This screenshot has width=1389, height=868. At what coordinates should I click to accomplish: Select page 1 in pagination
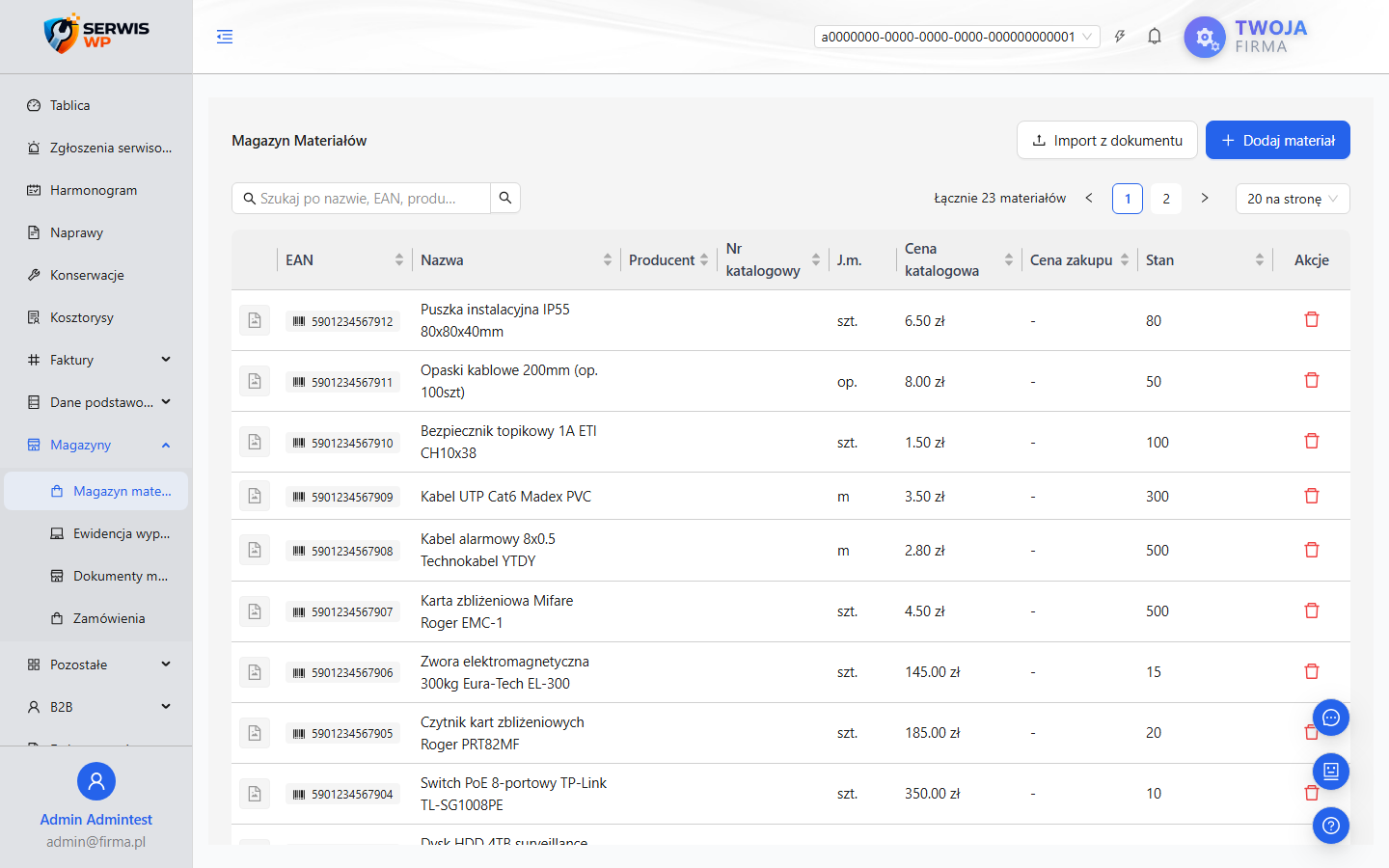click(x=1128, y=199)
